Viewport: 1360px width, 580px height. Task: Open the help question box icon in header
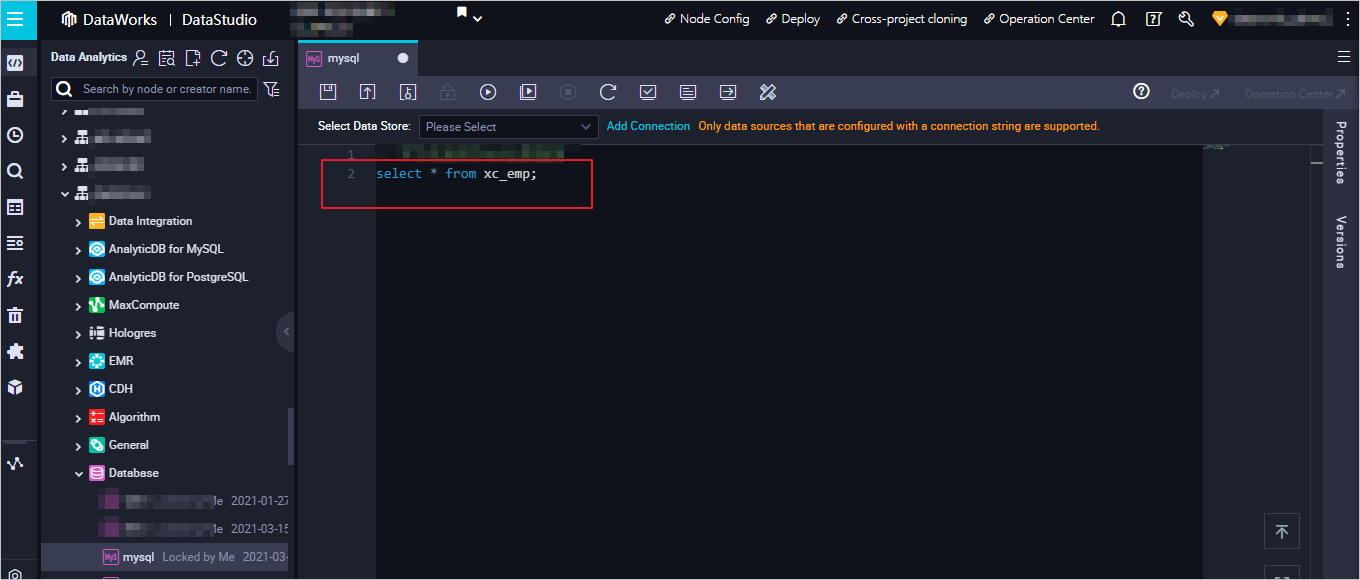[x=1153, y=19]
